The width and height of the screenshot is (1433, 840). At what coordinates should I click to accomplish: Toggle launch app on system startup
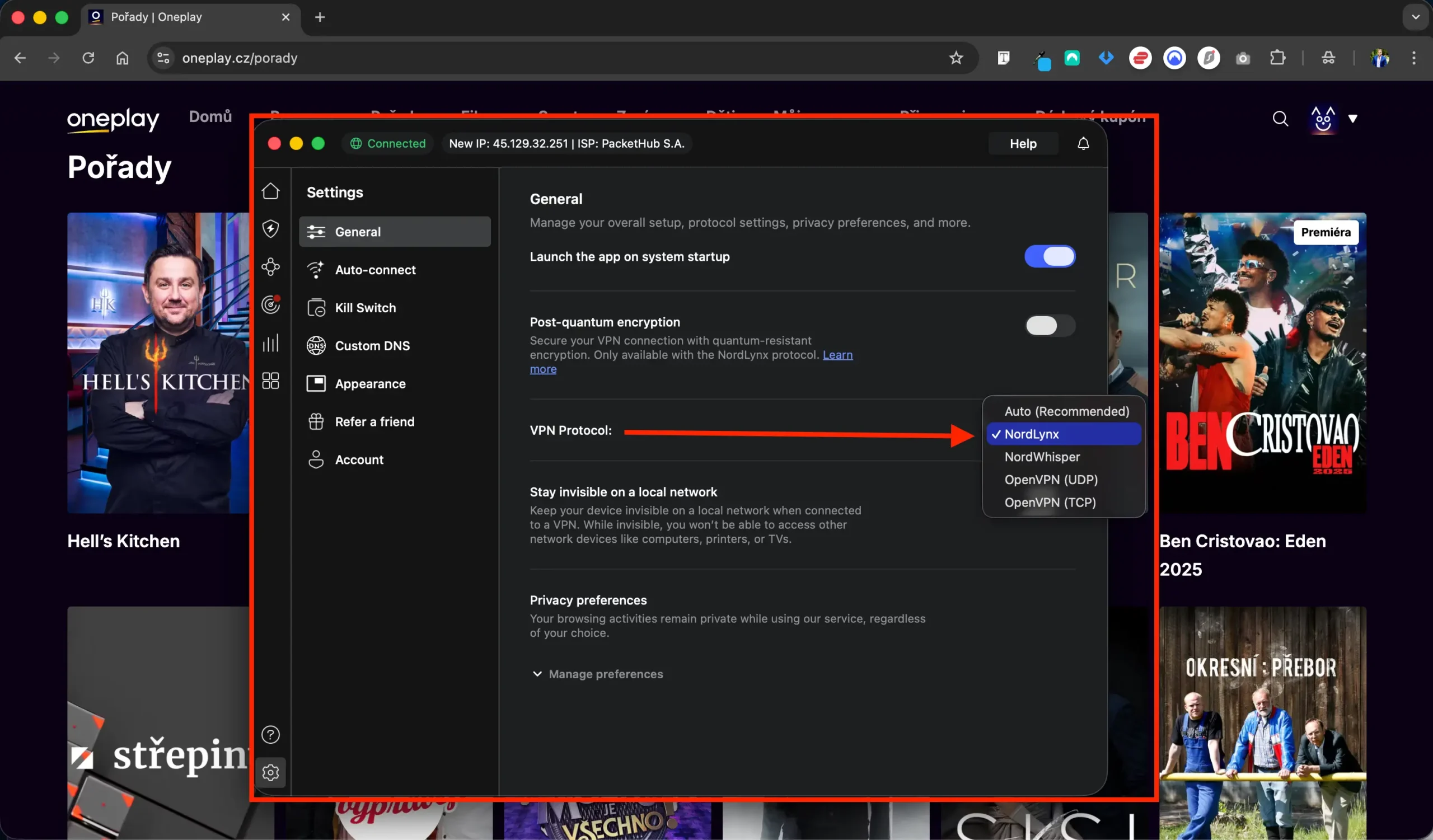click(1049, 256)
